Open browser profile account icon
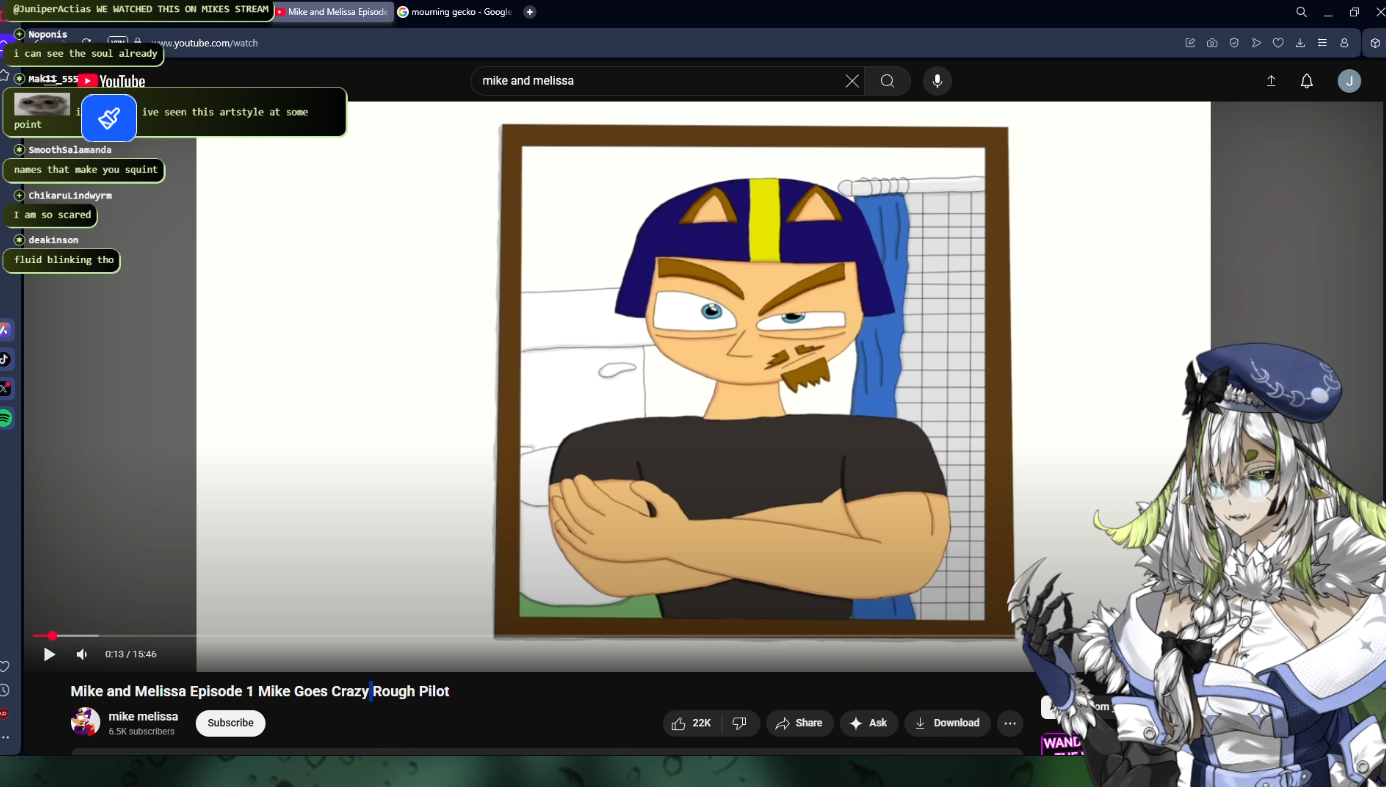The width and height of the screenshot is (1386, 787). (x=1344, y=43)
